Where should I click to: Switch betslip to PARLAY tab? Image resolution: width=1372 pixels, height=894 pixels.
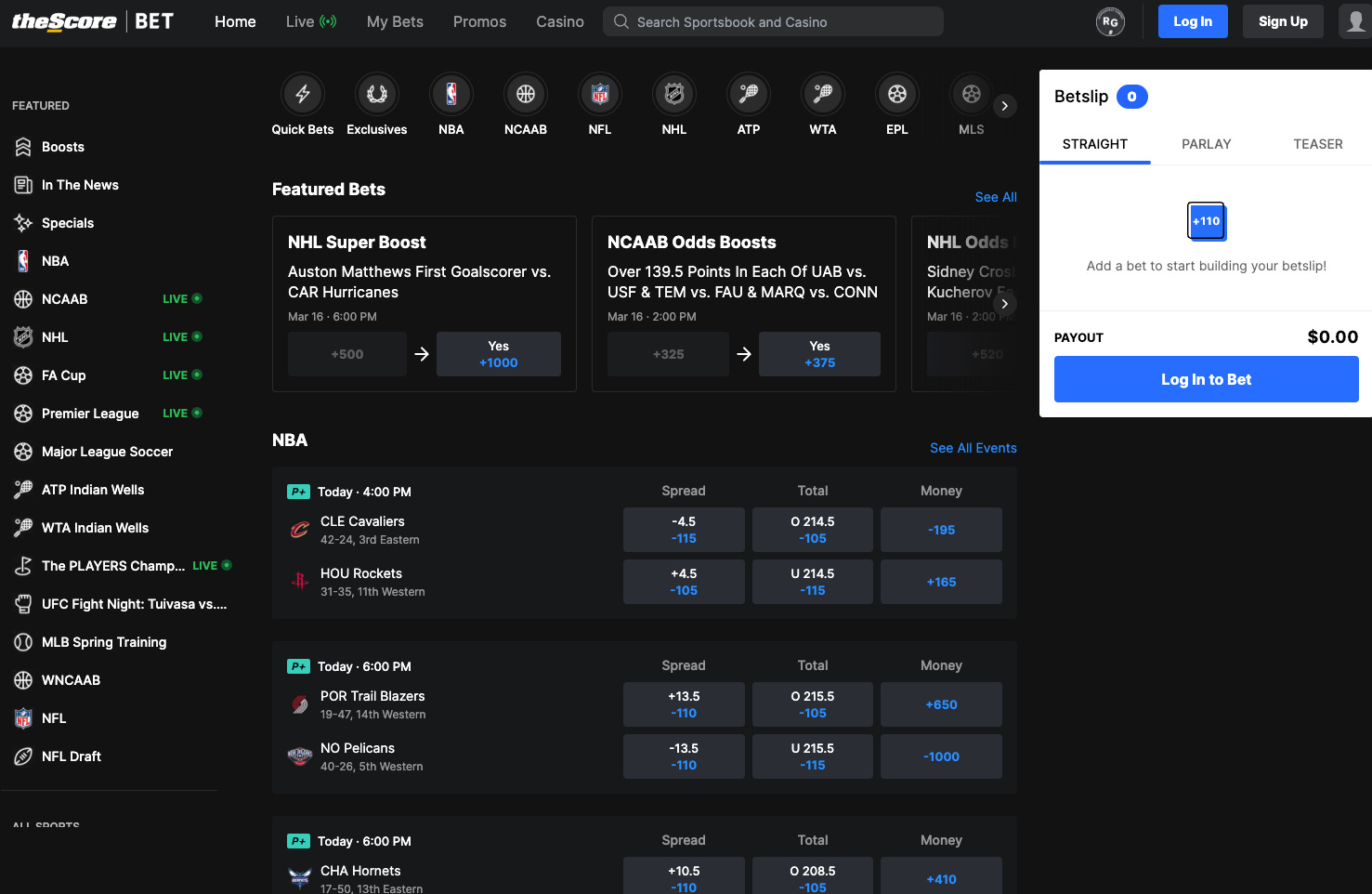pos(1207,144)
